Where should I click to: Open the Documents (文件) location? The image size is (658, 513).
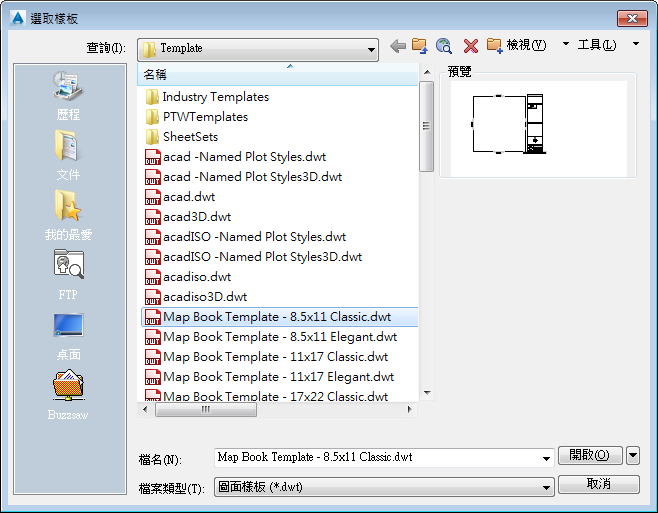[68, 156]
